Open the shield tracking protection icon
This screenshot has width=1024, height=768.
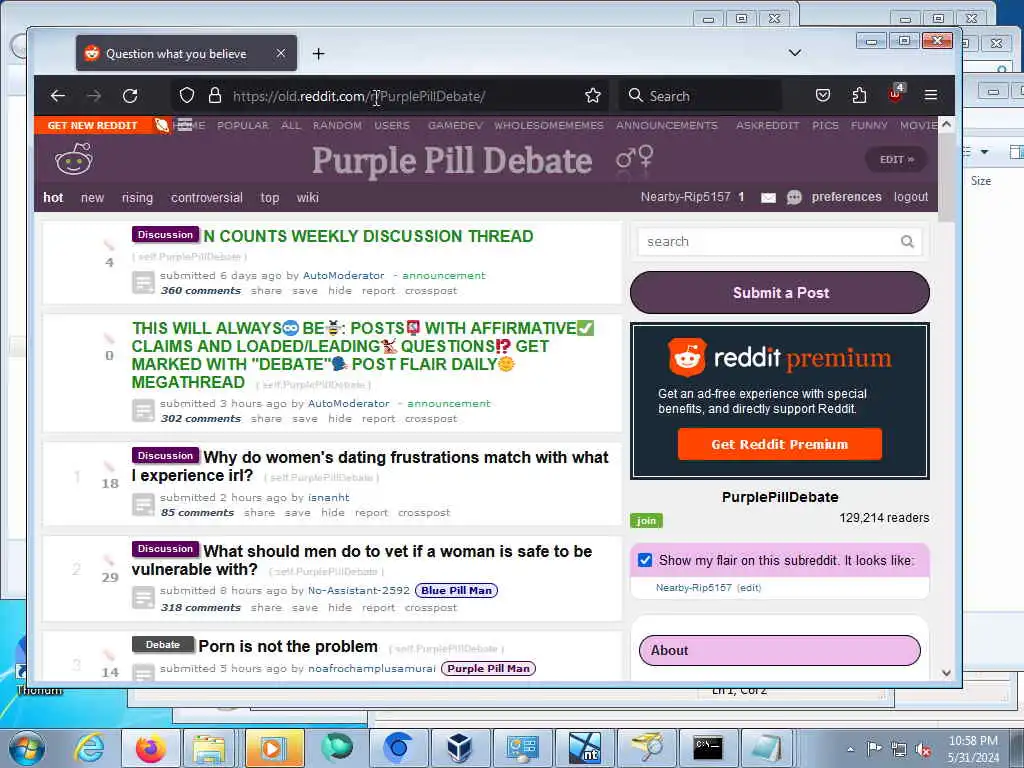pos(187,96)
